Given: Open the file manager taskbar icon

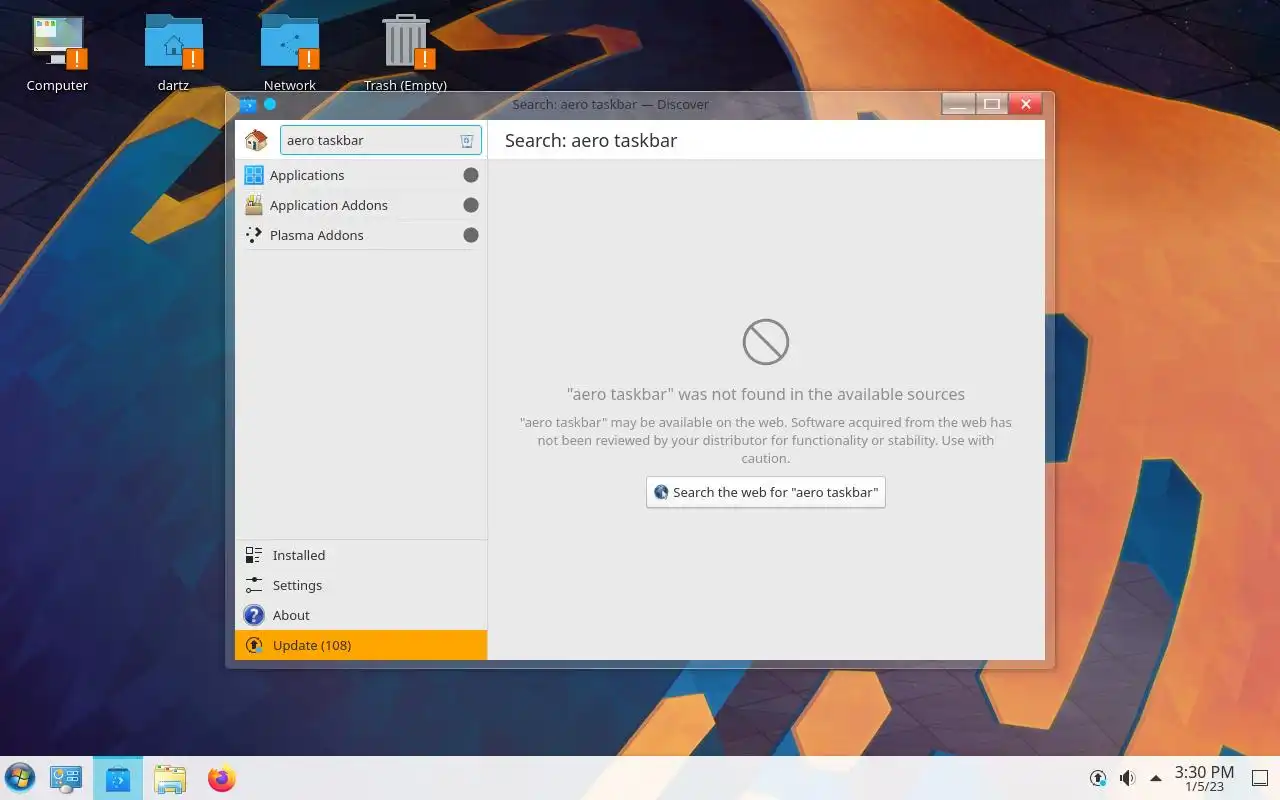Looking at the screenshot, I should [170, 778].
